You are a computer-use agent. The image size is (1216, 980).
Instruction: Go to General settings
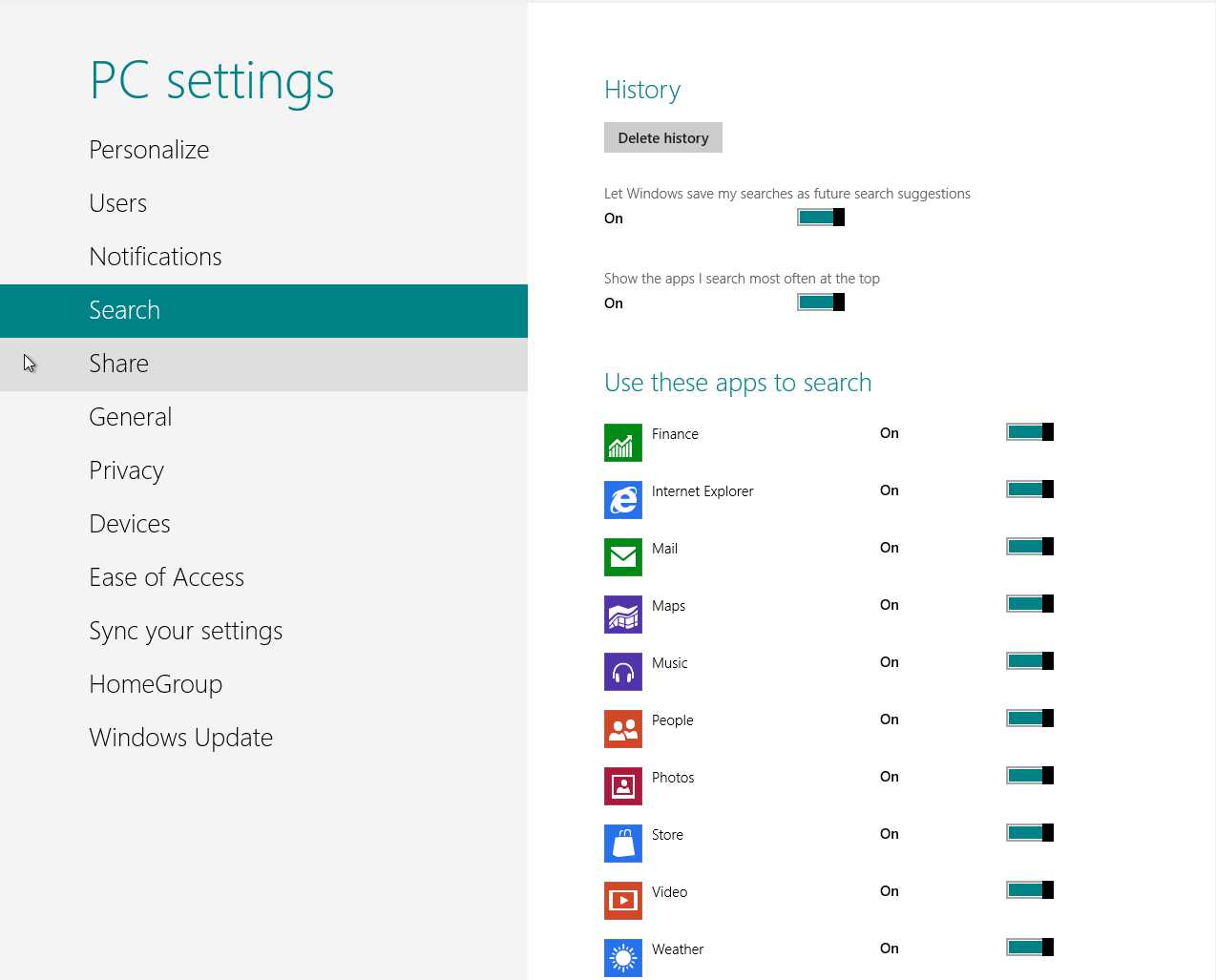click(x=263, y=417)
